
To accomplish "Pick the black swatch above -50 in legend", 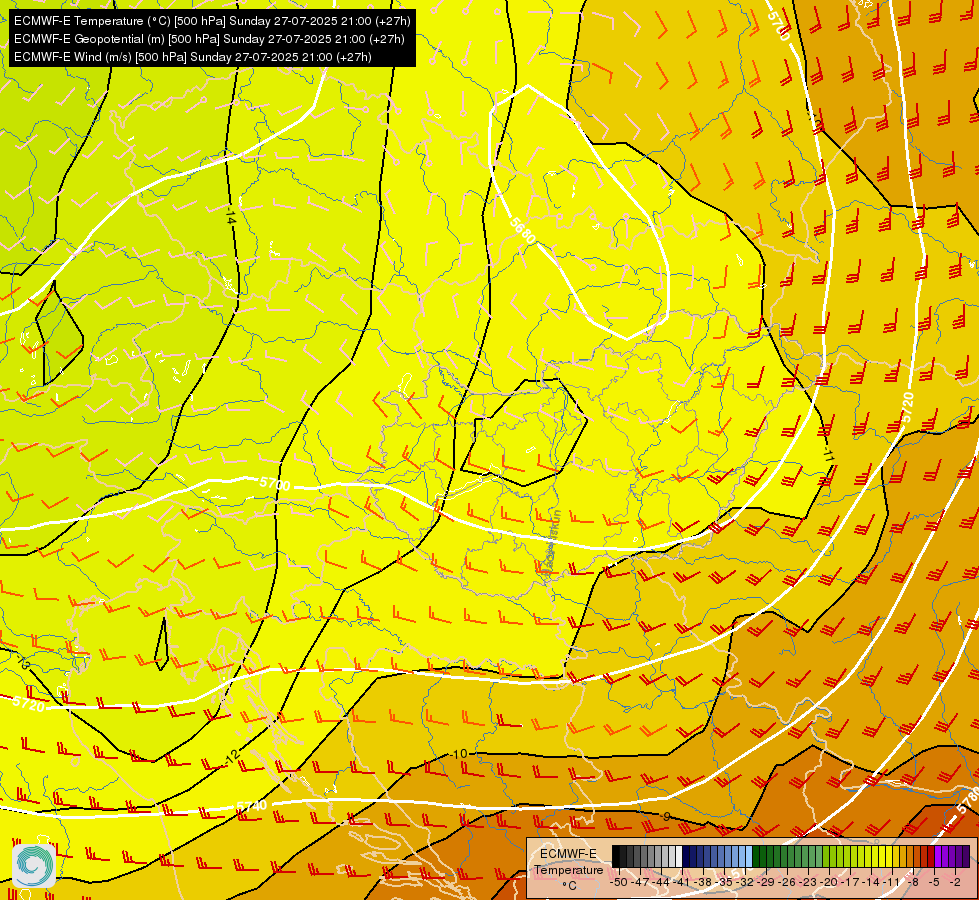I will [x=616, y=856].
